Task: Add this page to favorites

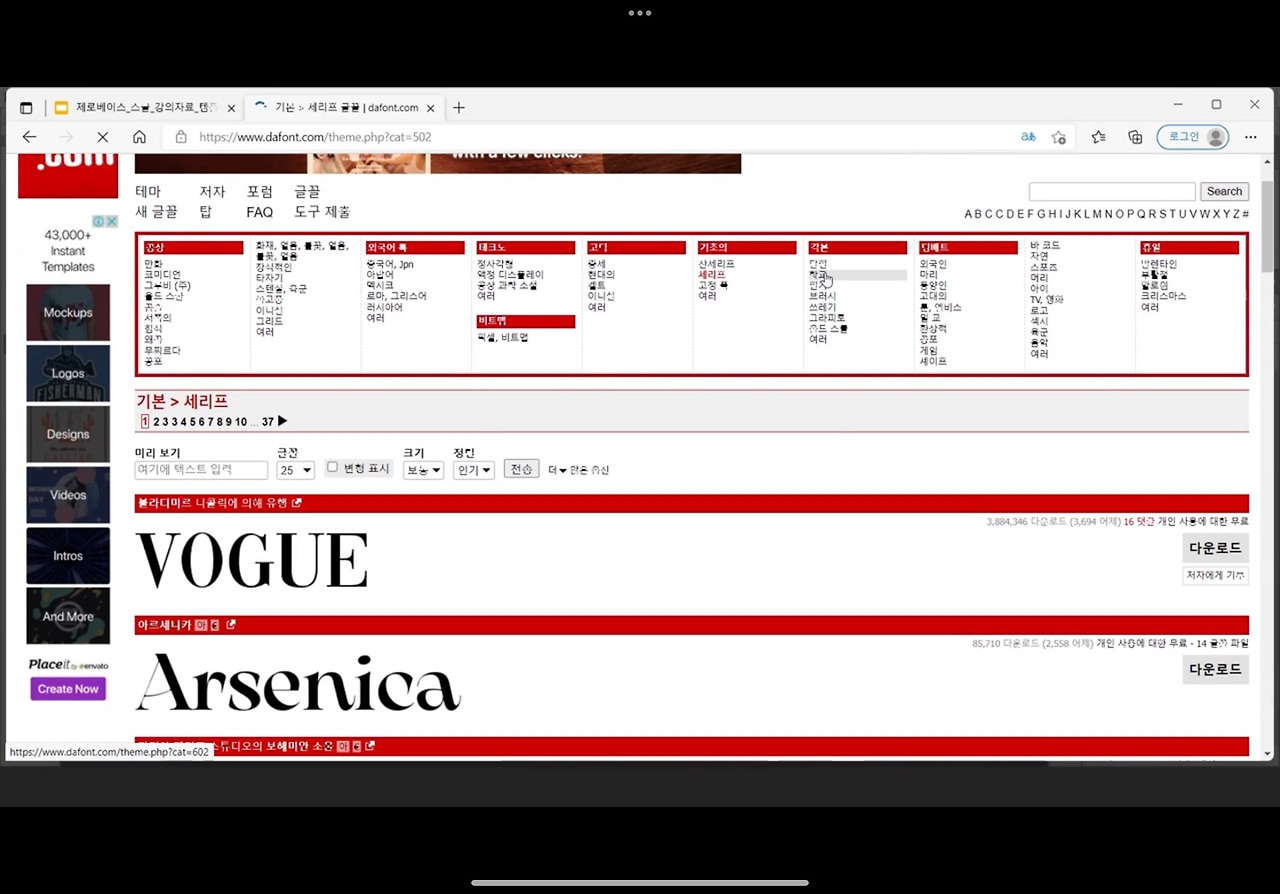Action: pyautogui.click(x=1059, y=137)
